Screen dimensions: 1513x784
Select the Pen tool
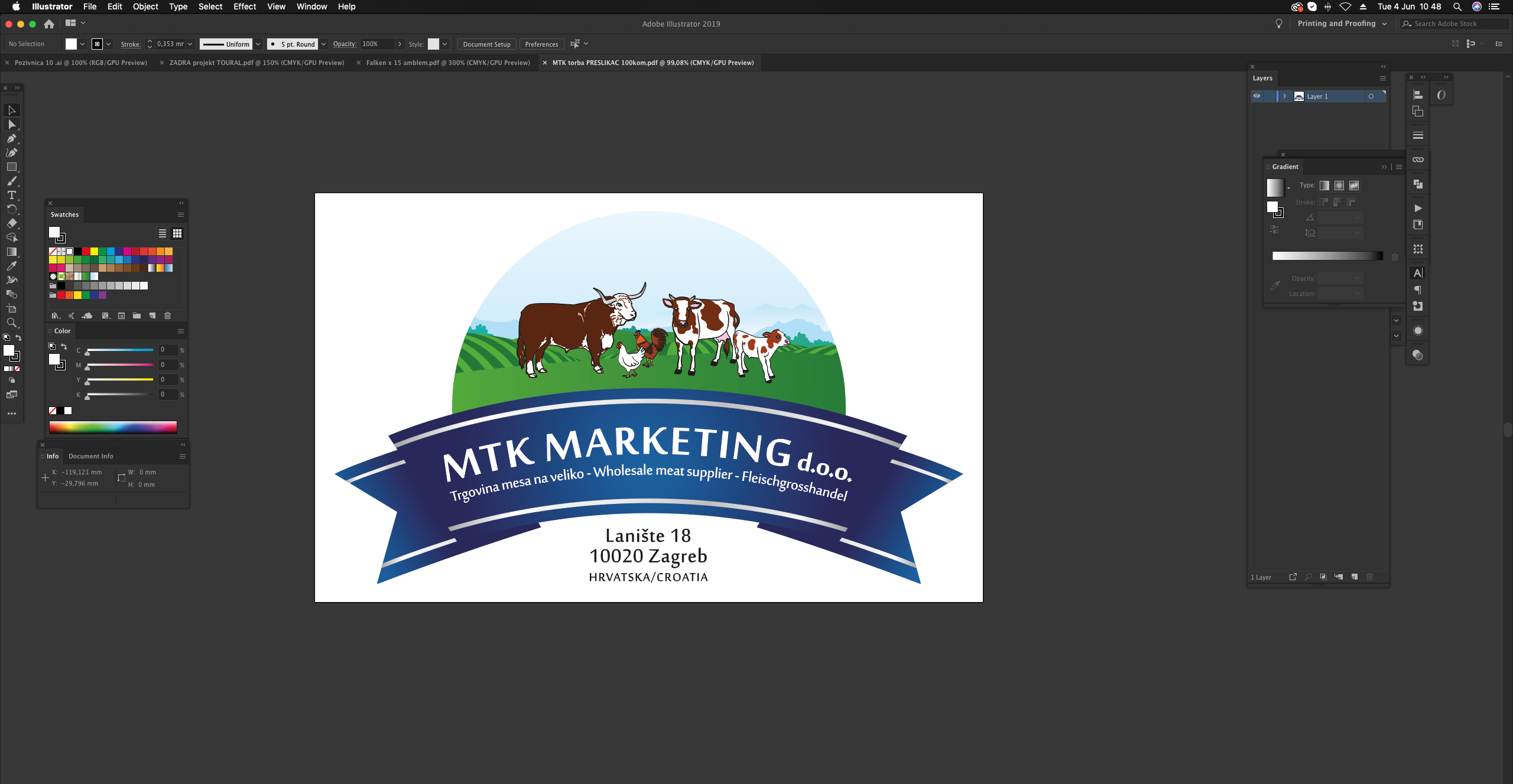12,138
